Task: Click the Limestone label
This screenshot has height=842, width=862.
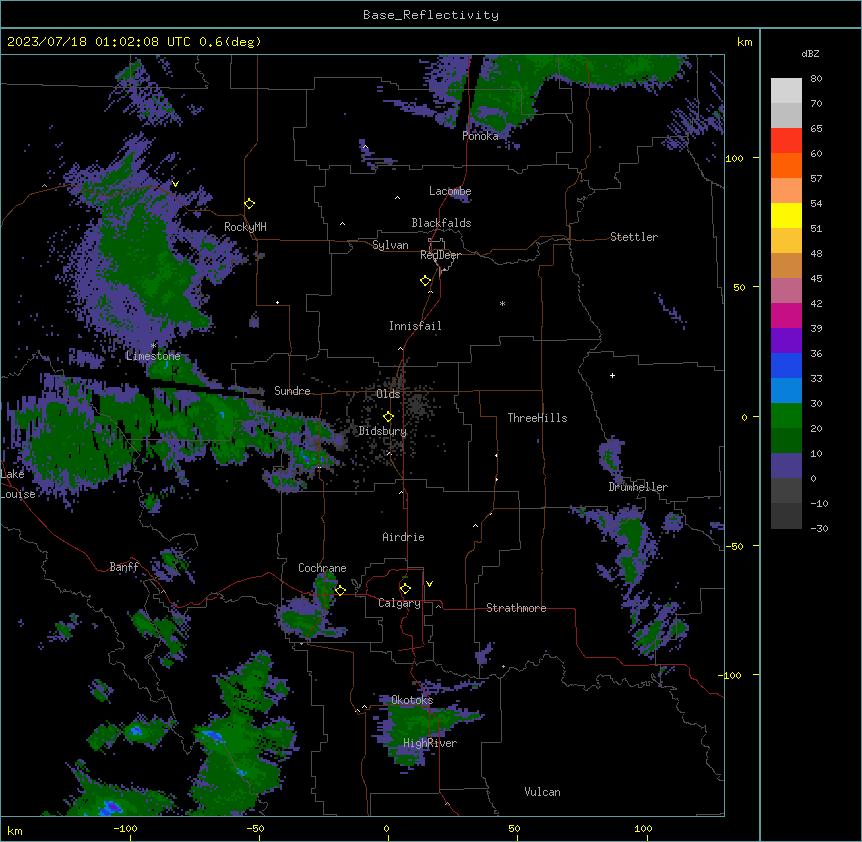Action: [x=153, y=356]
